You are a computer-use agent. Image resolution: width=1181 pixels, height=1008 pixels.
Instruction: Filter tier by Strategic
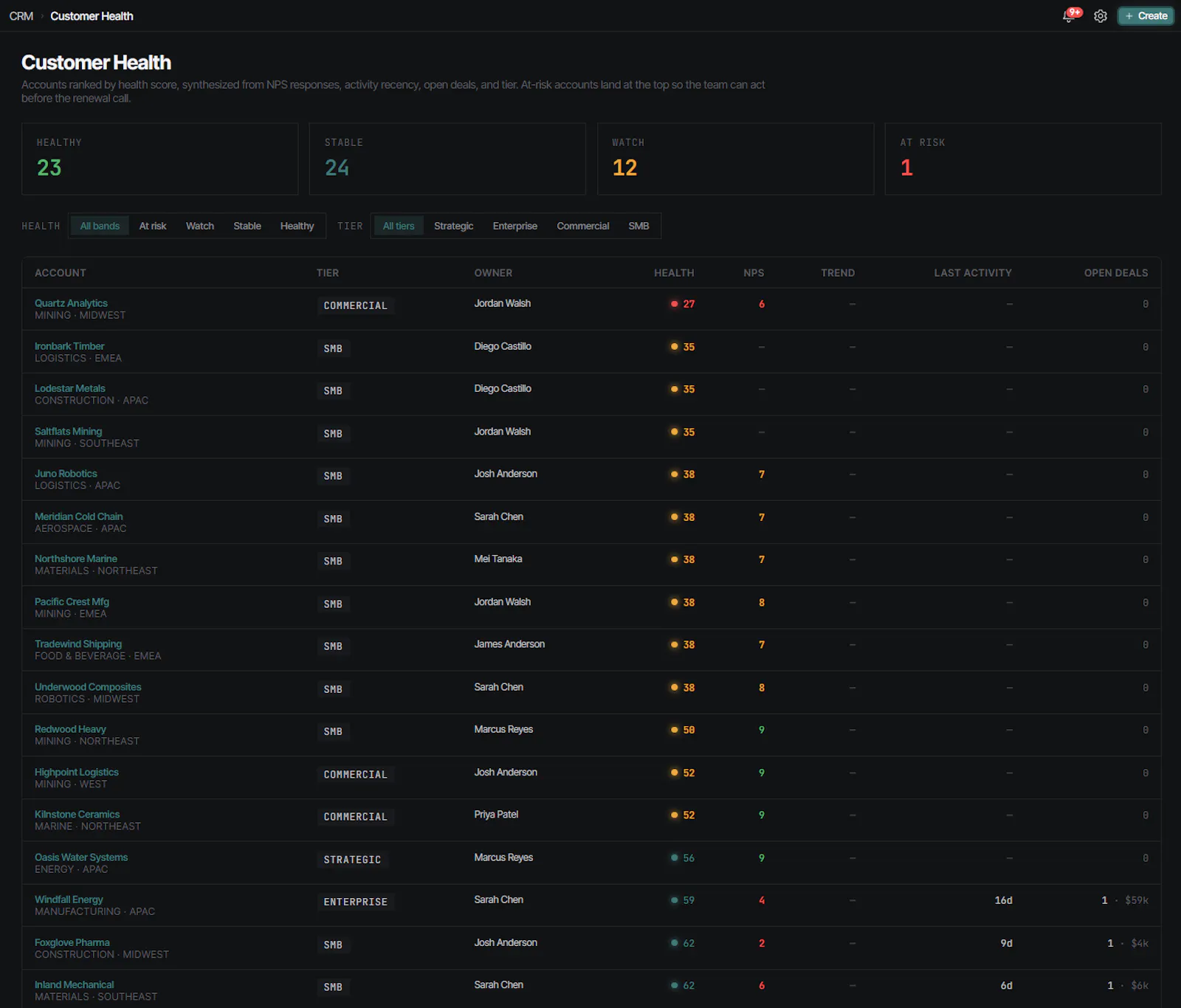coord(453,226)
